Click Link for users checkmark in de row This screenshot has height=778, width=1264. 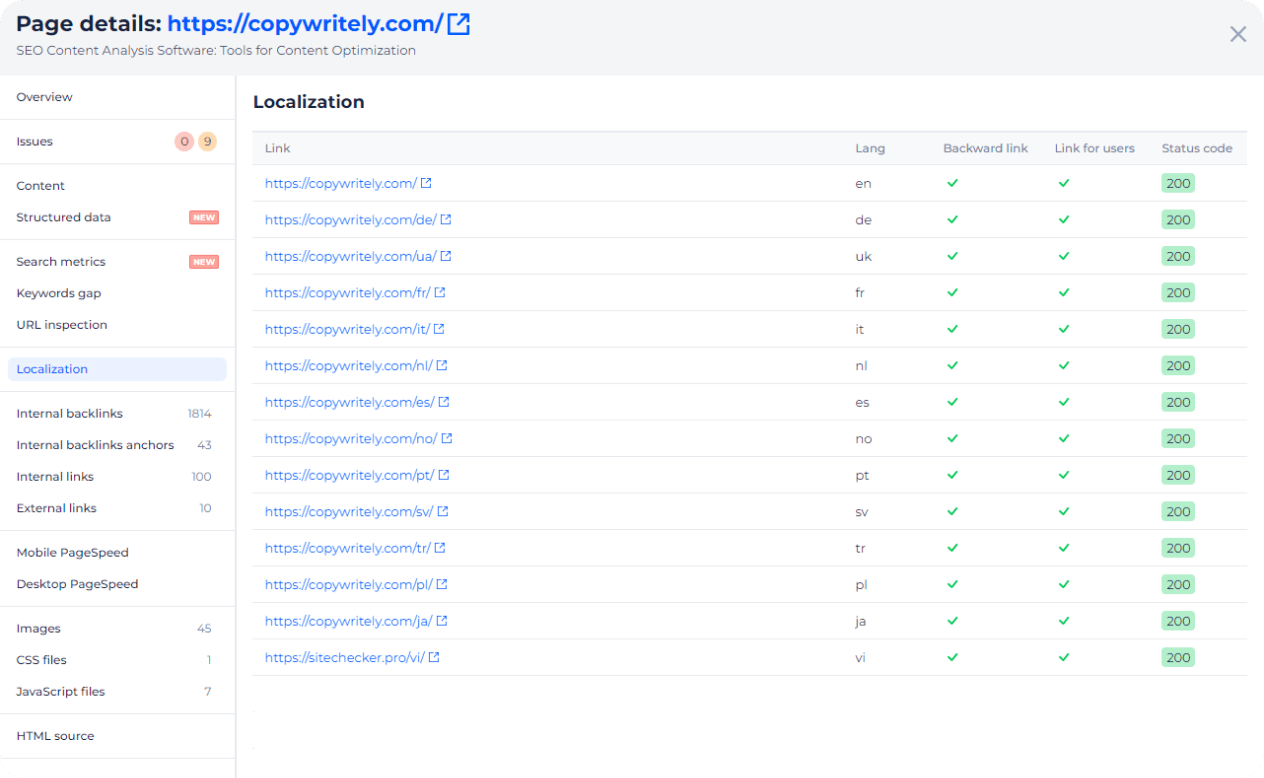1064,220
